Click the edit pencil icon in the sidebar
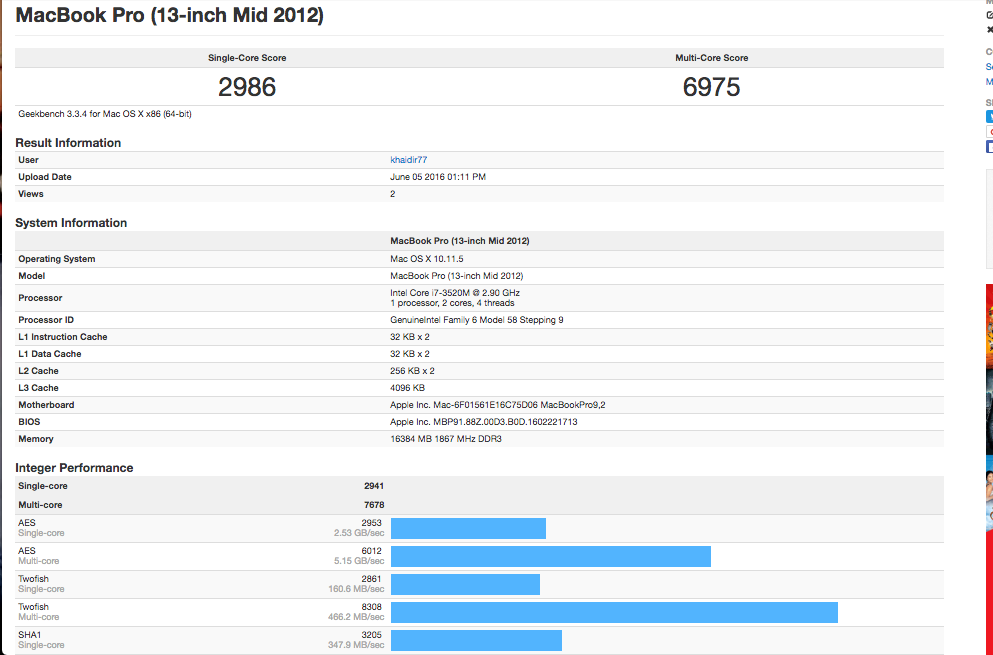Image resolution: width=993 pixels, height=655 pixels. (990, 15)
